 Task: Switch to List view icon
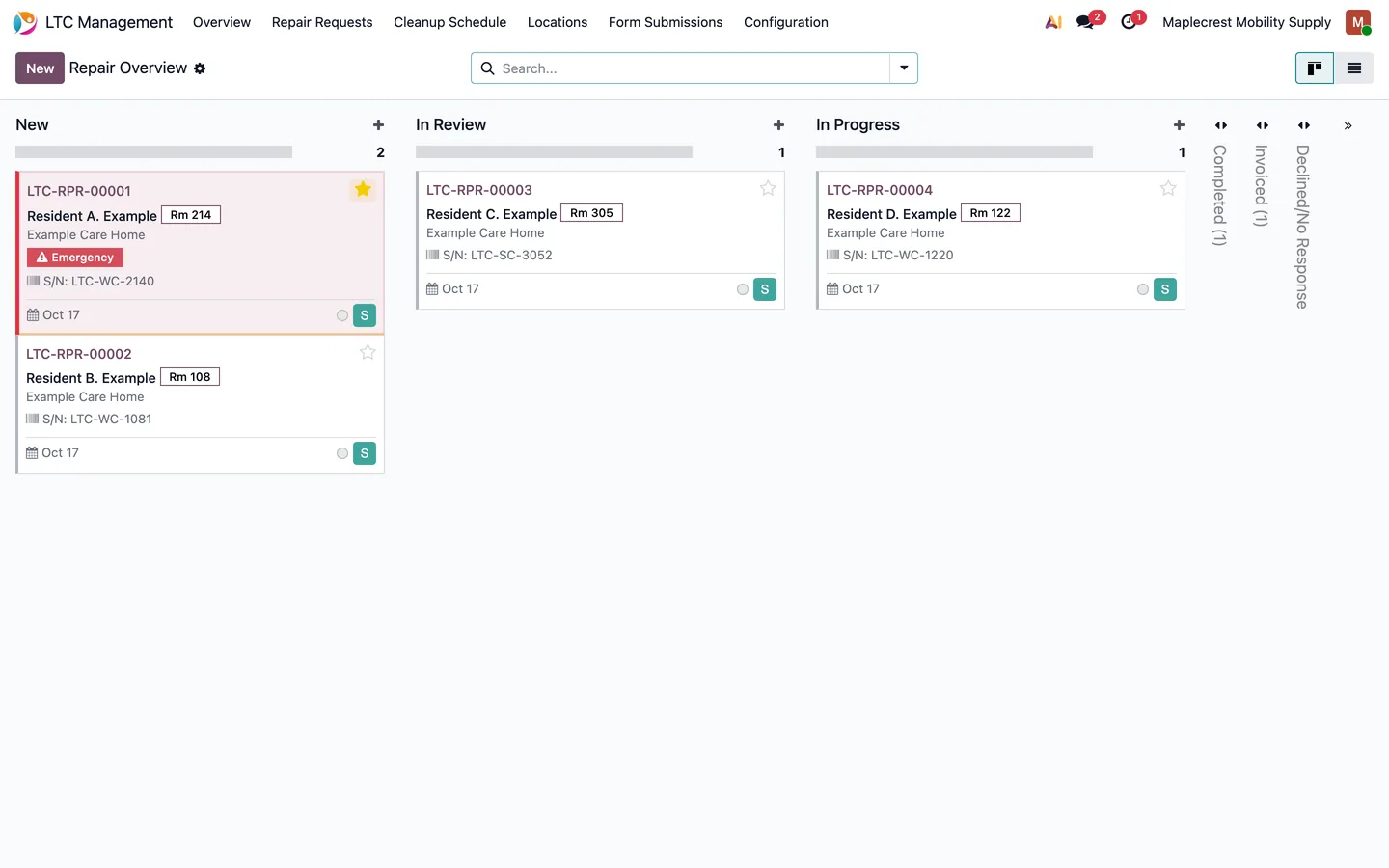pyautogui.click(x=1354, y=68)
